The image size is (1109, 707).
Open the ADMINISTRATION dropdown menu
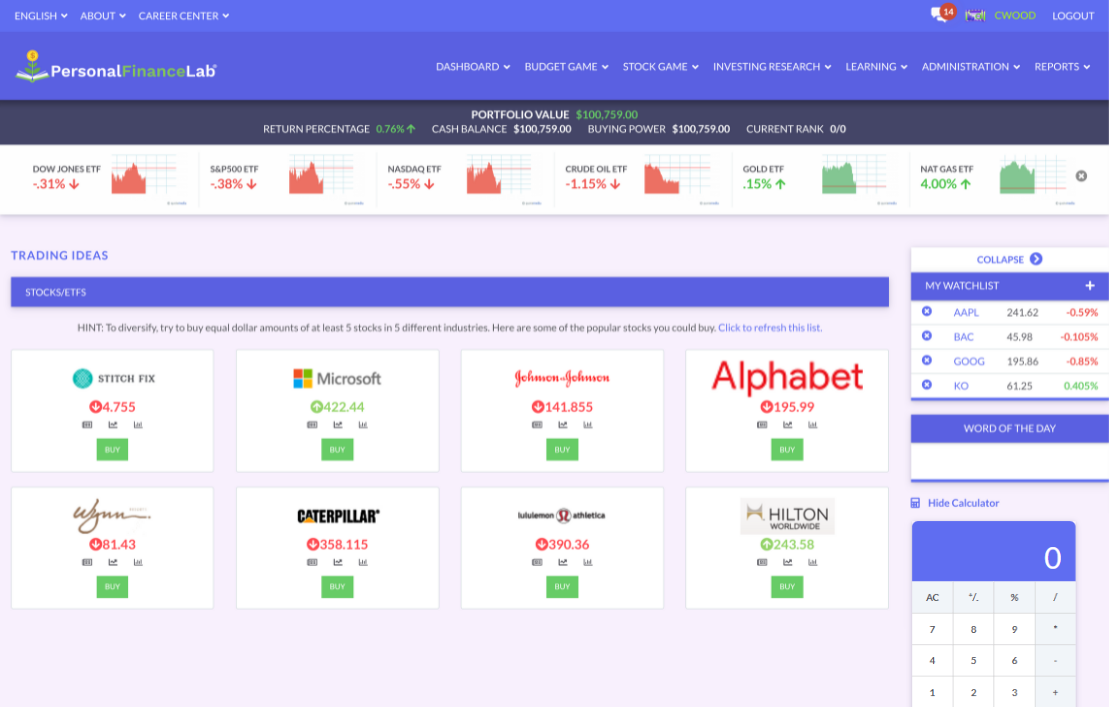click(971, 66)
